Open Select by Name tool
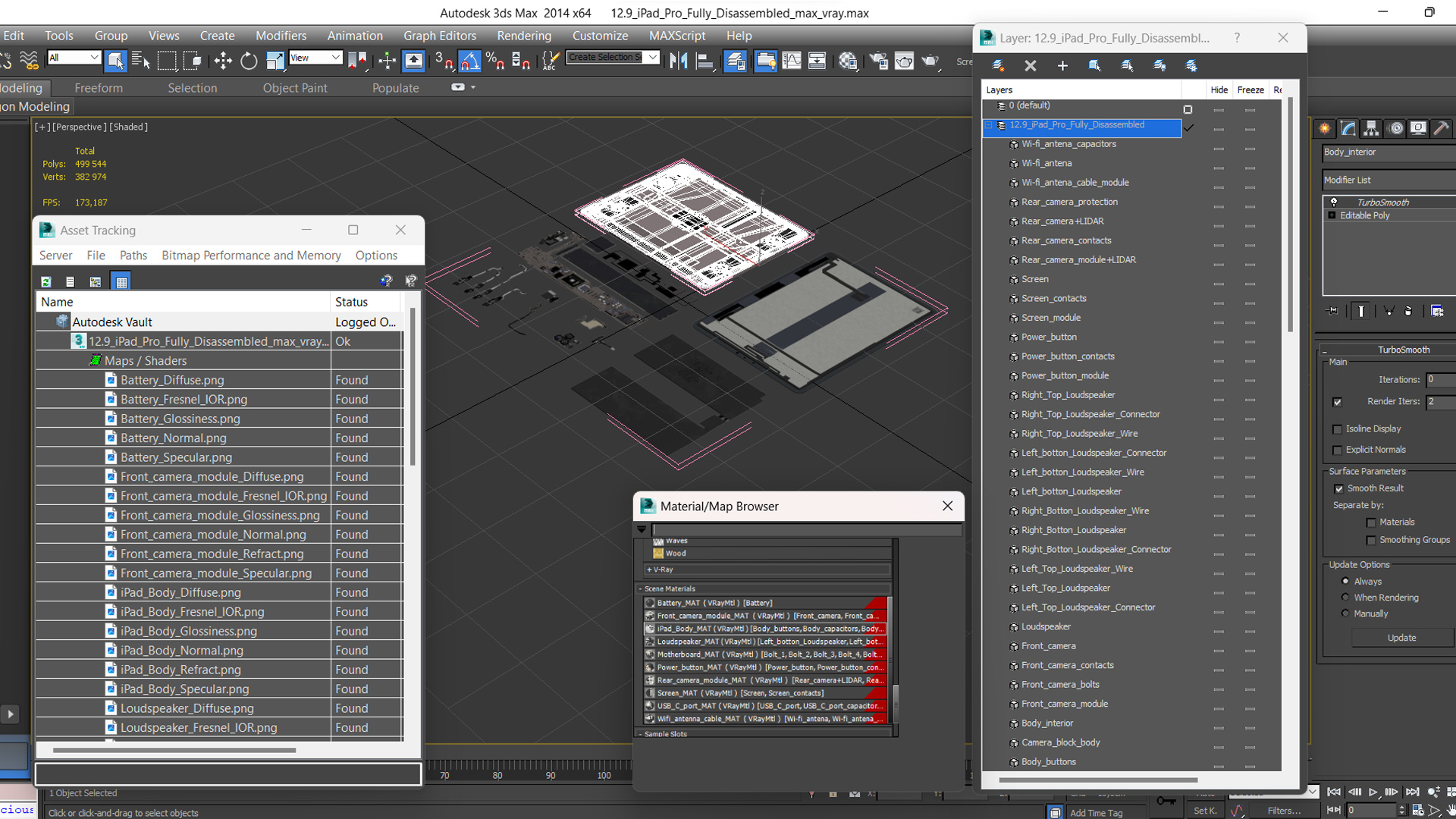The image size is (1456, 819). 141,61
